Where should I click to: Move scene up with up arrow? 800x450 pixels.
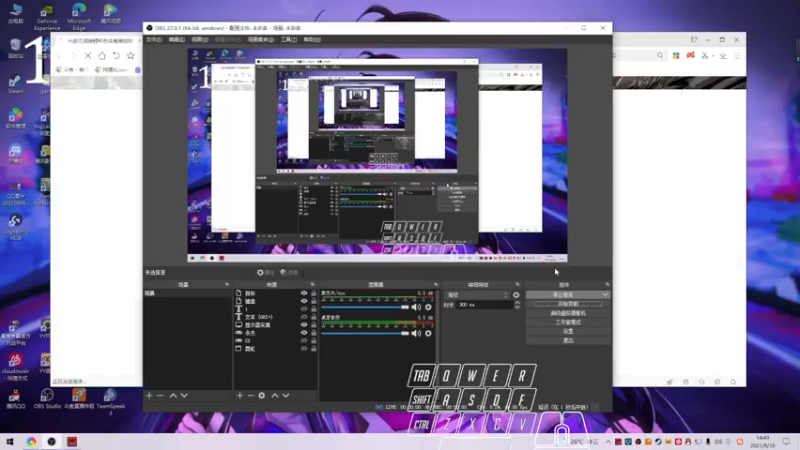click(x=173, y=395)
